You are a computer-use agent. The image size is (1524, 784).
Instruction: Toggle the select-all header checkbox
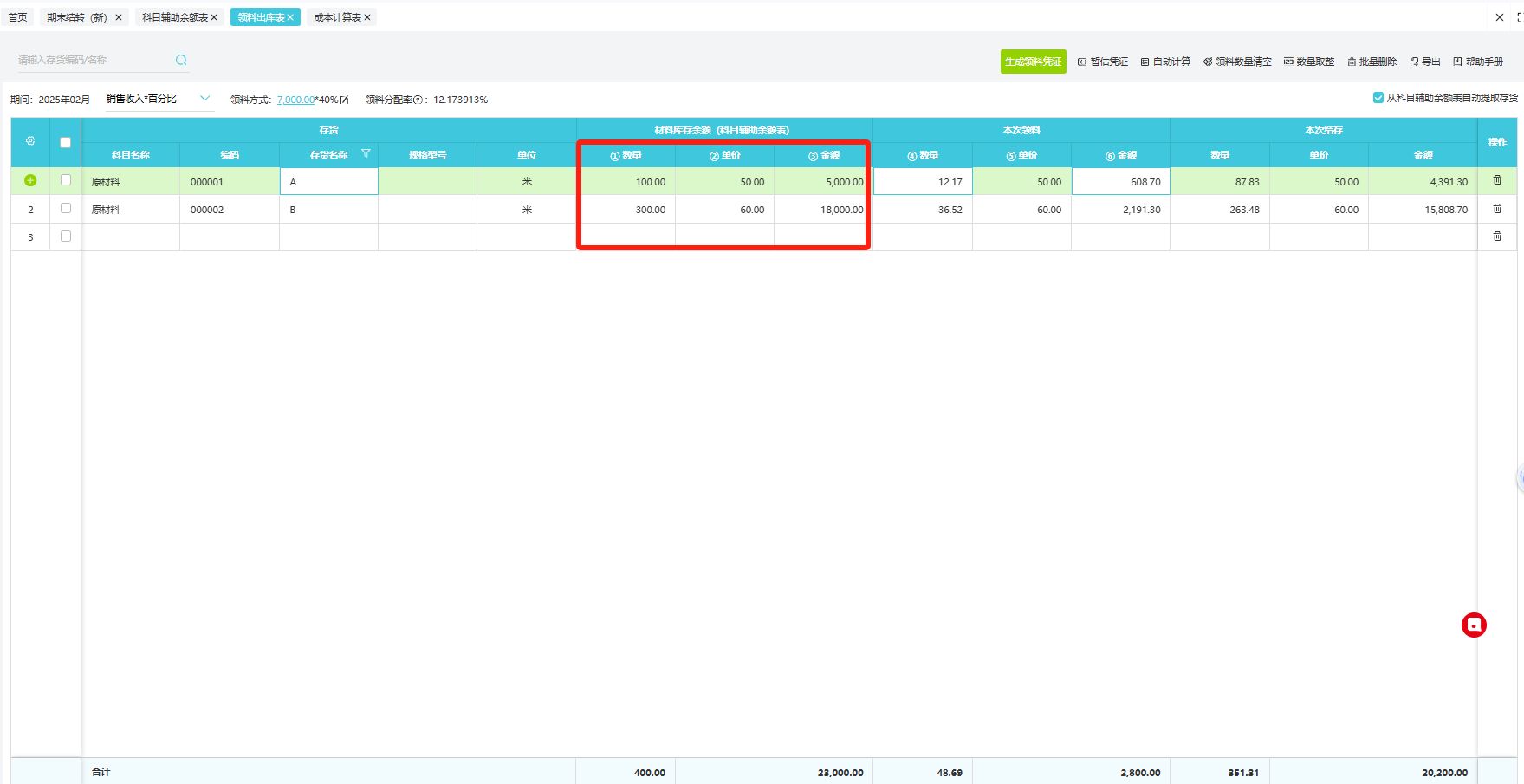point(65,142)
